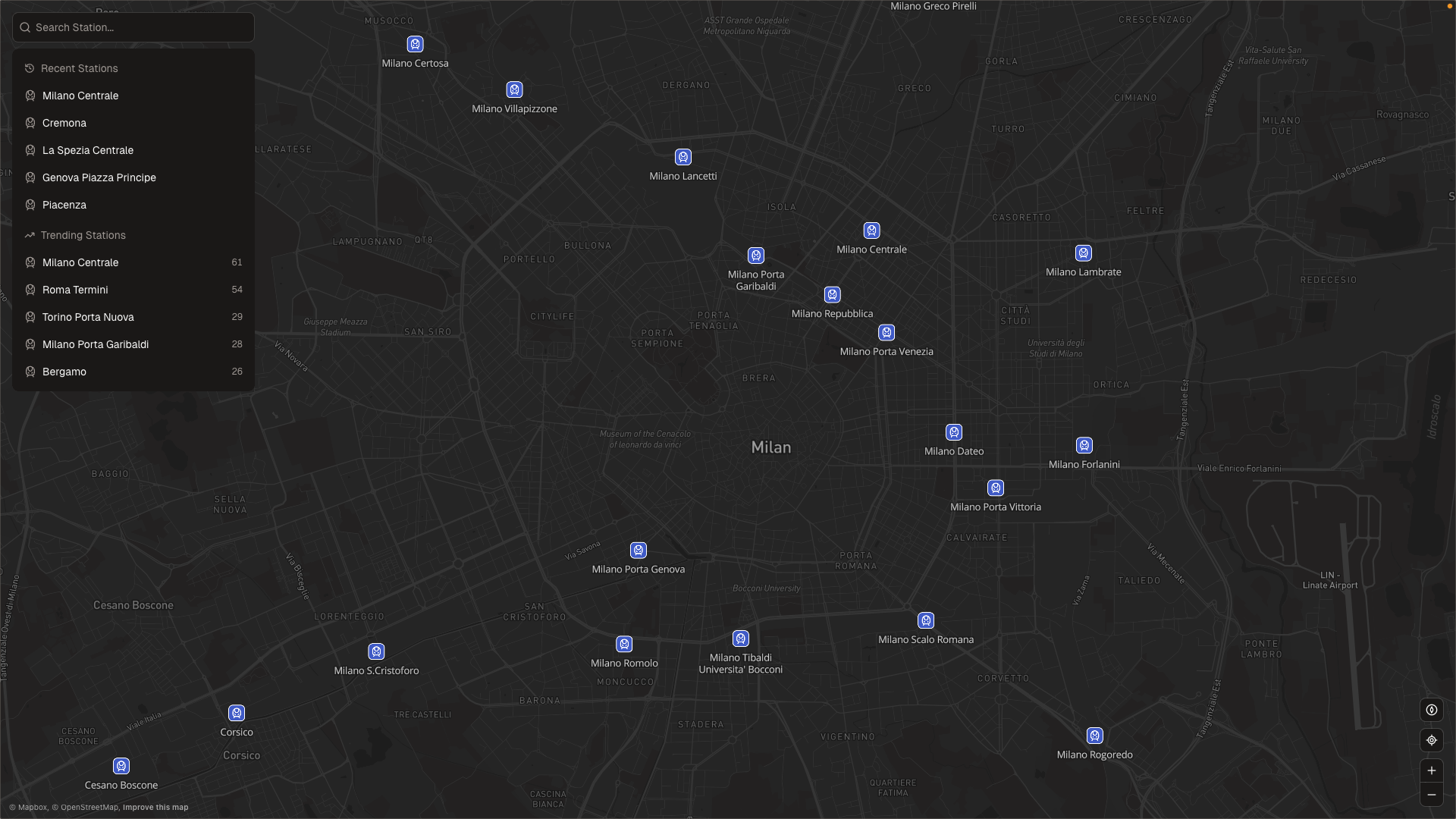Click the compass reset bearing control
This screenshot has width=1456, height=819.
(x=1432, y=710)
